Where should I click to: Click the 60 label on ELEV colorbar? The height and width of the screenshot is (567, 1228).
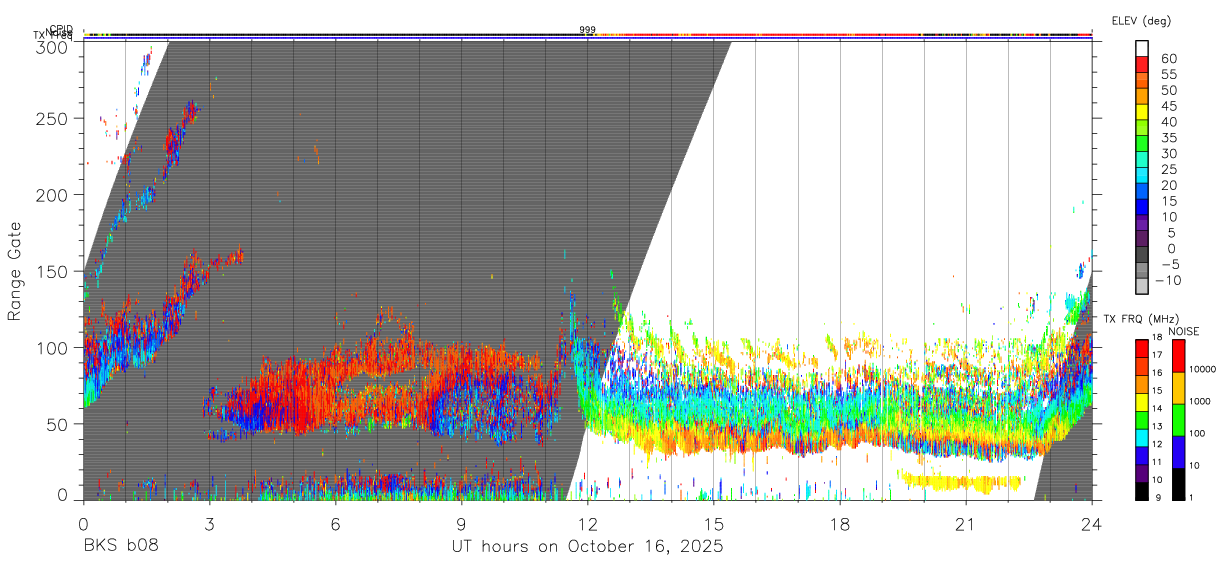pyautogui.click(x=1168, y=58)
